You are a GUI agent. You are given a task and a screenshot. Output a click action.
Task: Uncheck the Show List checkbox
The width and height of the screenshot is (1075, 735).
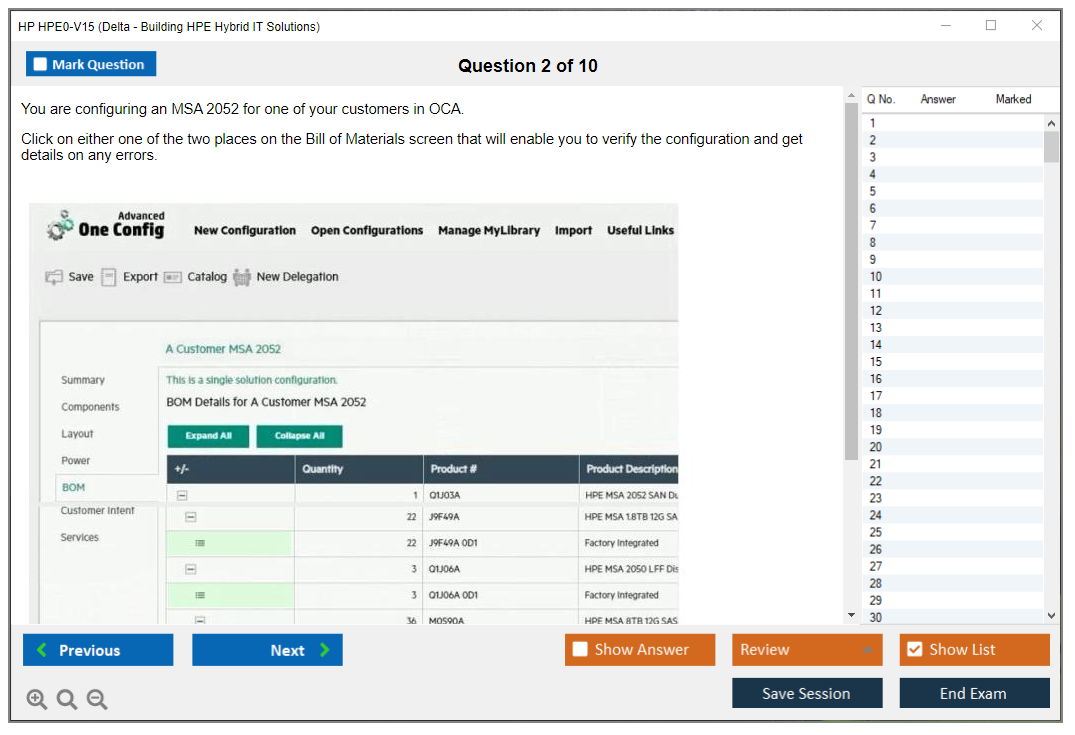[x=914, y=650]
